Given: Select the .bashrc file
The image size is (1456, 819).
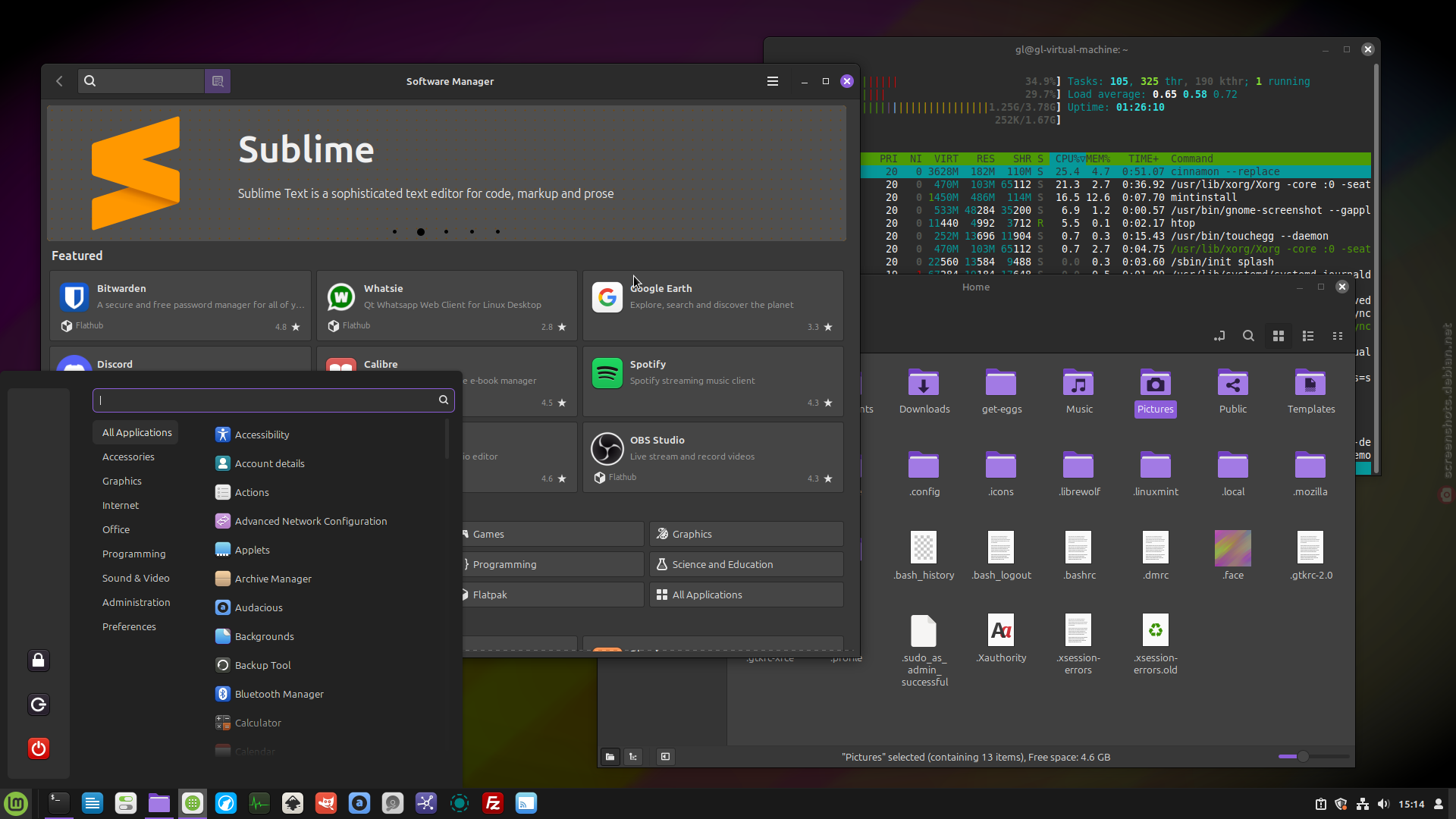Looking at the screenshot, I should point(1079,556).
